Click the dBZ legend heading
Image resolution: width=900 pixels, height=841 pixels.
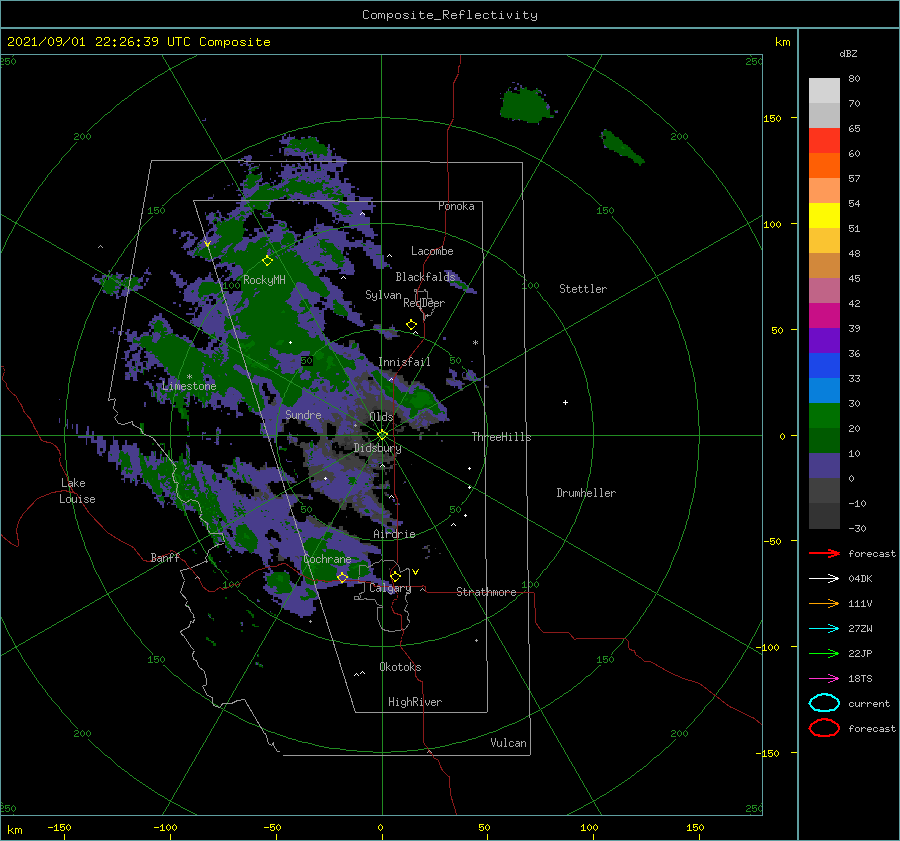tap(848, 53)
